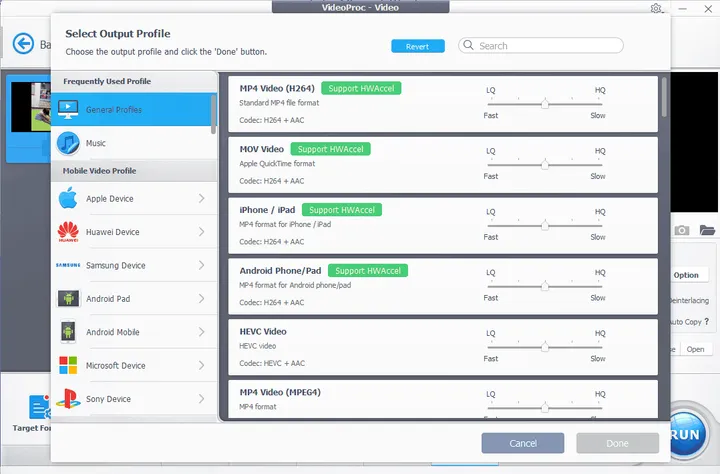Open output folder icon in main window
Image resolution: width=720 pixels, height=474 pixels.
707,230
